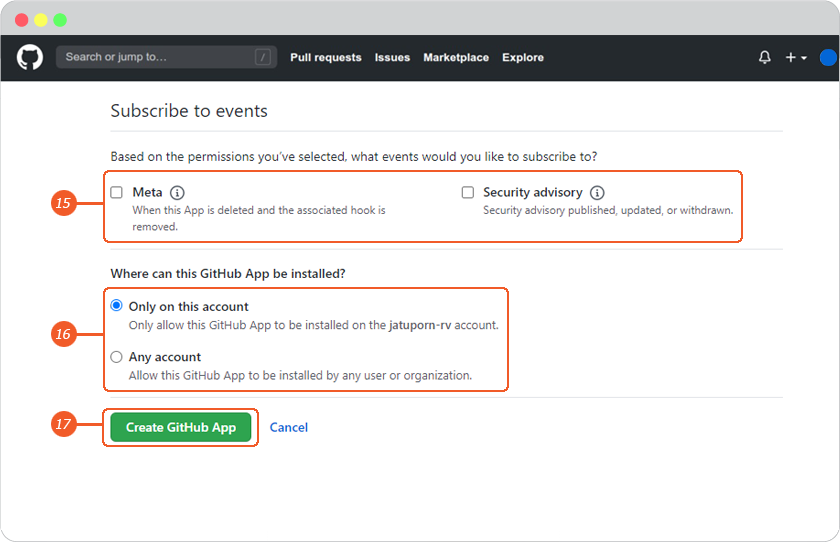Focus the Search or jump to field

pyautogui.click(x=166, y=57)
